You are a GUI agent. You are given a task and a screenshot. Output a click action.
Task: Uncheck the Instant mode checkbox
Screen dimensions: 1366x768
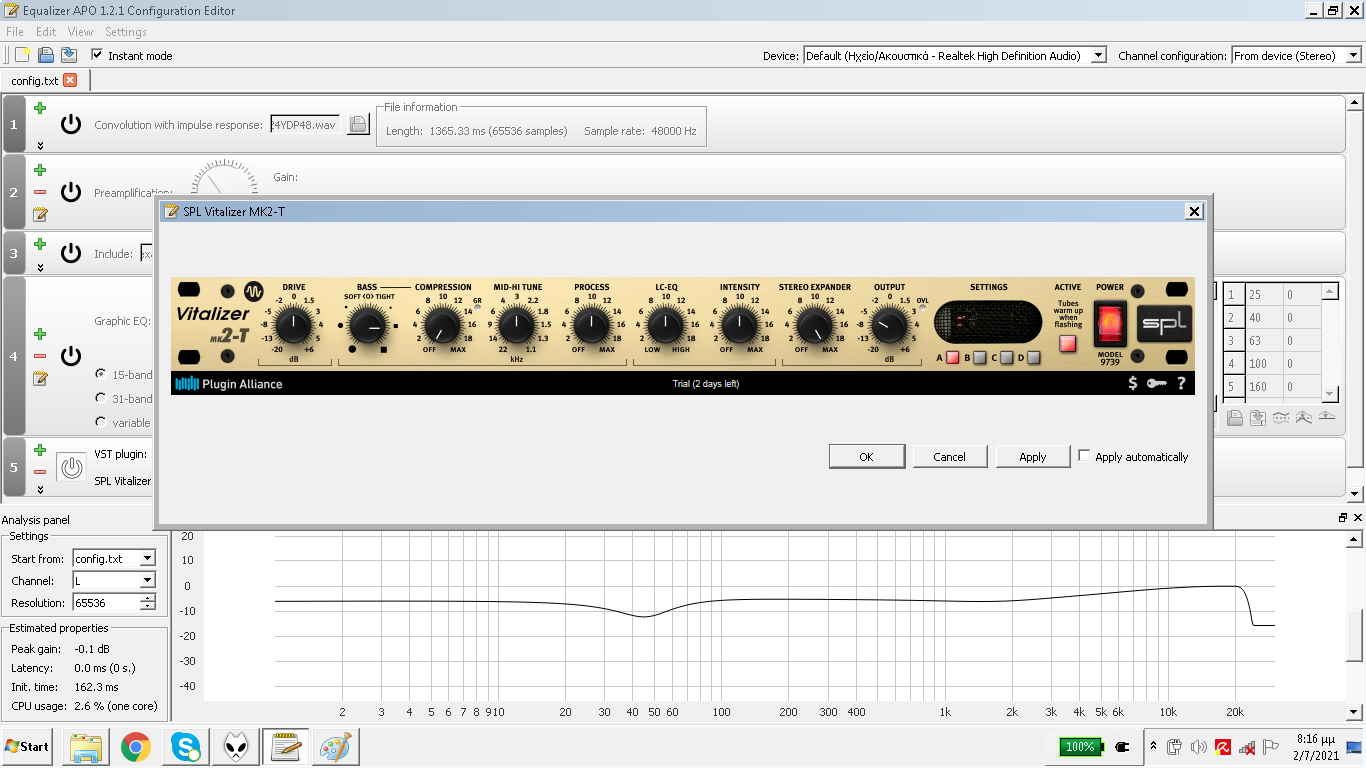point(97,55)
